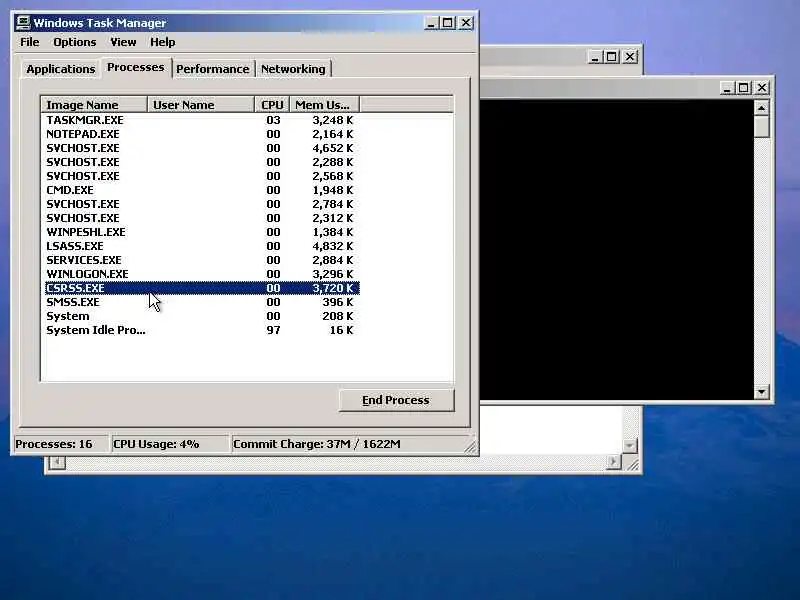
Task: Select the TASKMGR.EXE process row
Action: 202,120
